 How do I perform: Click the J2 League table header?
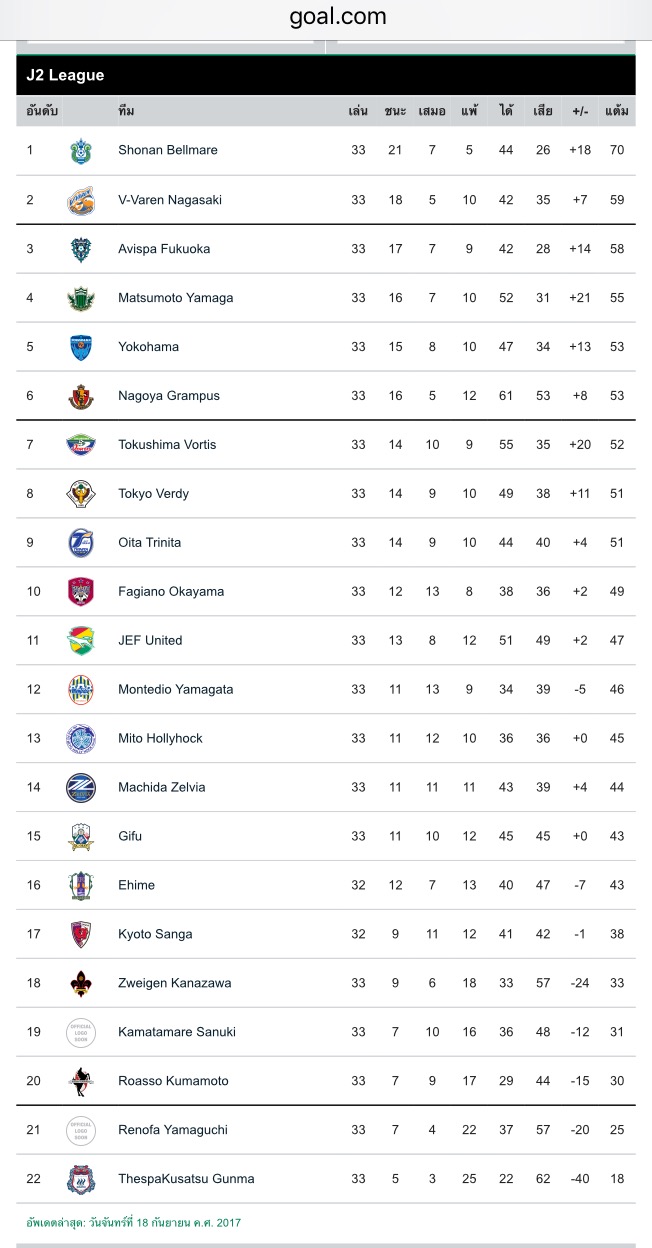[x=326, y=76]
